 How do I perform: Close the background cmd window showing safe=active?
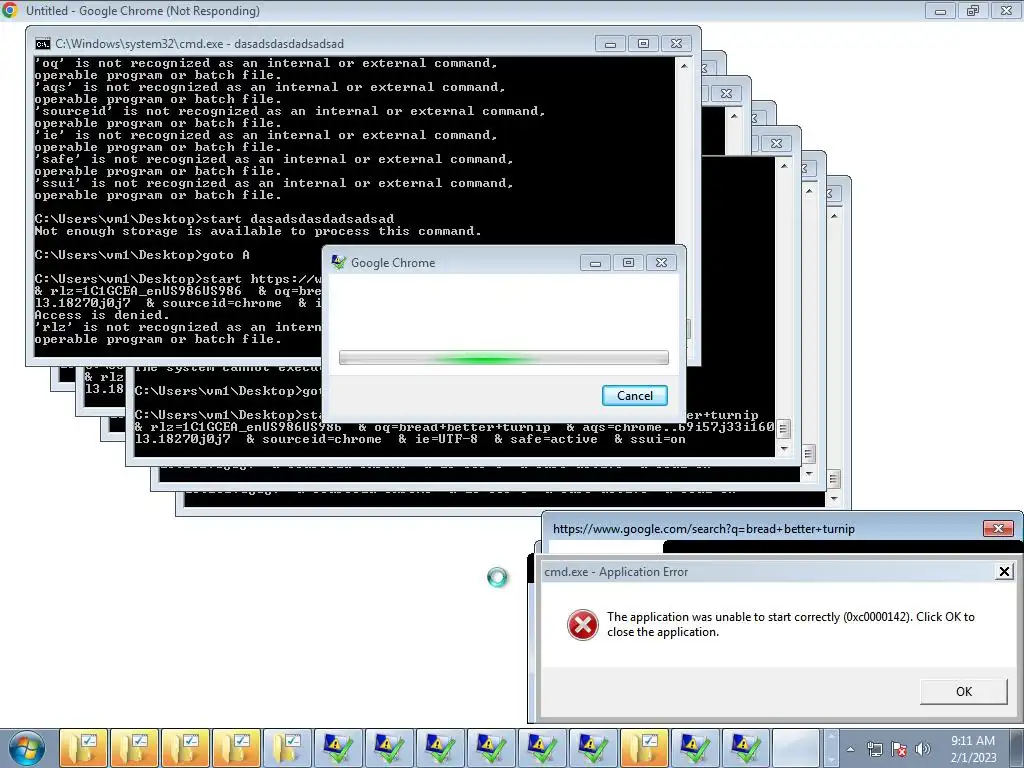(x=776, y=143)
